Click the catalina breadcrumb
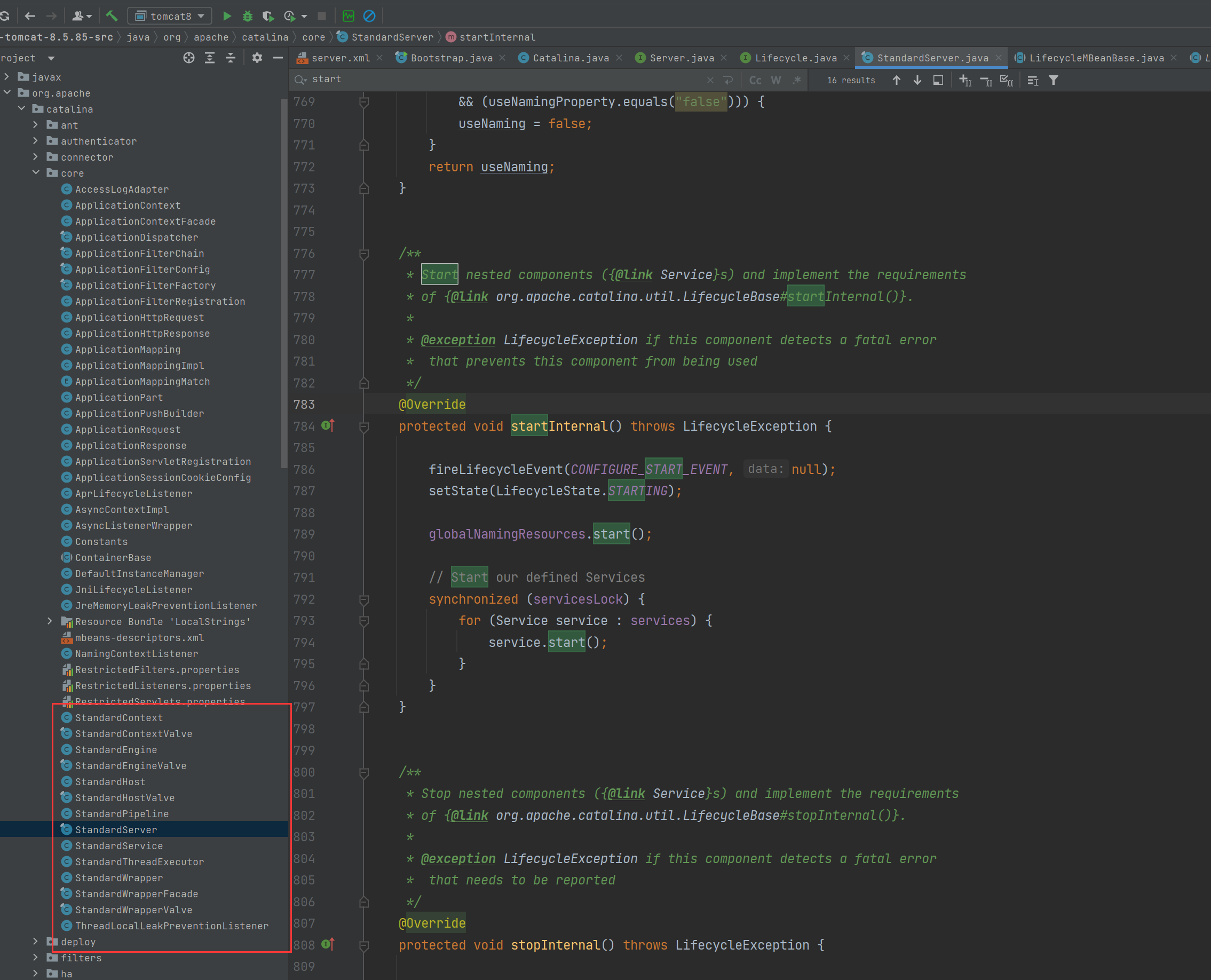 pyautogui.click(x=265, y=37)
